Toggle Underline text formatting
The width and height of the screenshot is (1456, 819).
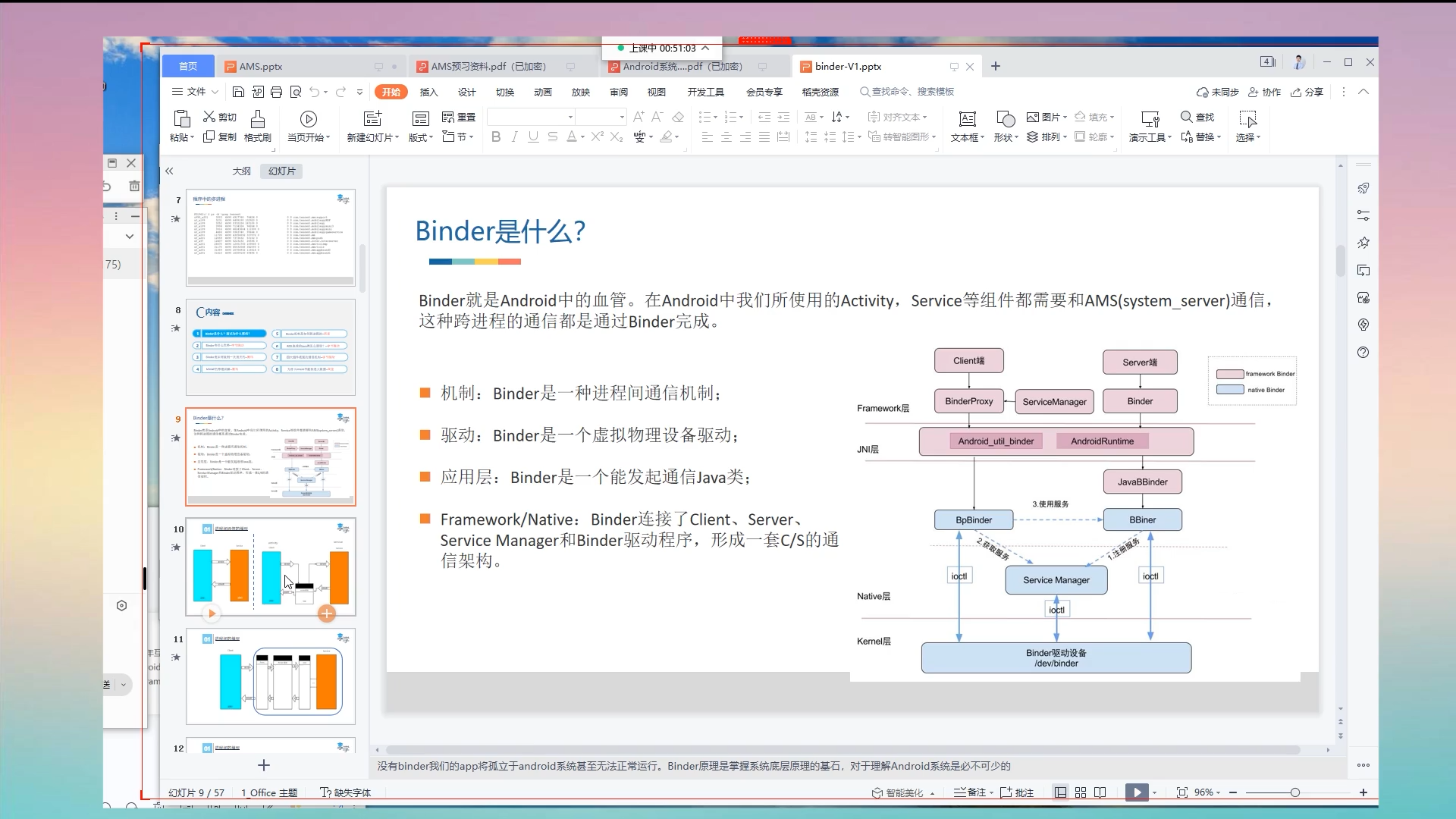tap(533, 137)
